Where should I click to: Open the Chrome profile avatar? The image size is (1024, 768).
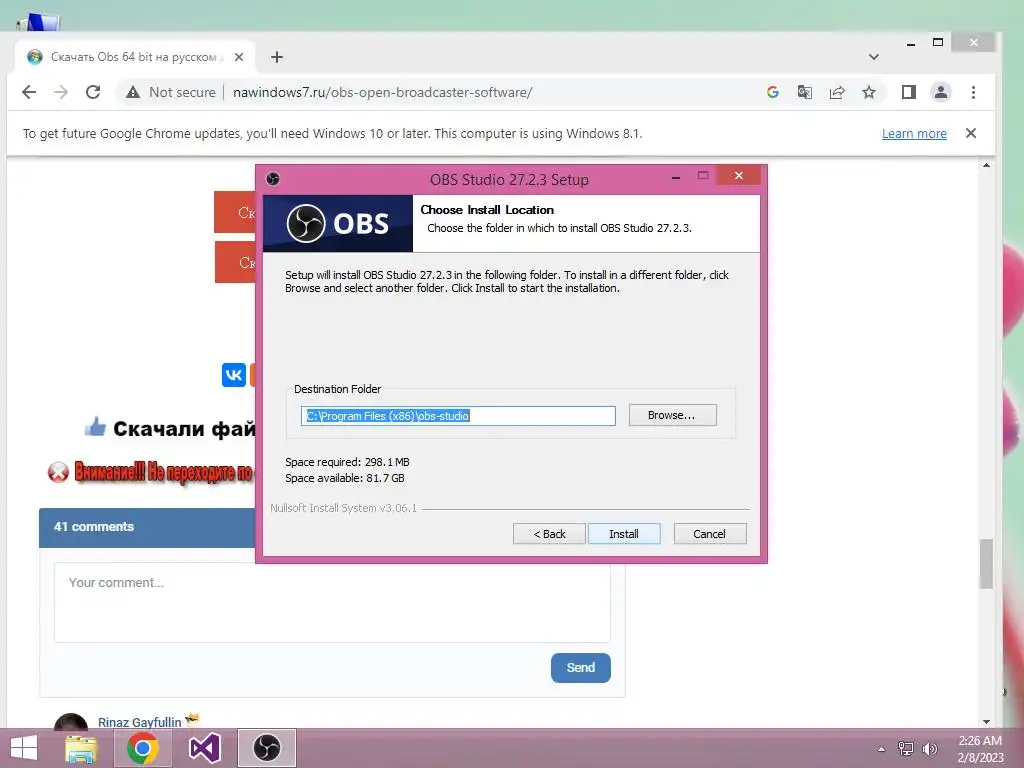click(x=940, y=92)
